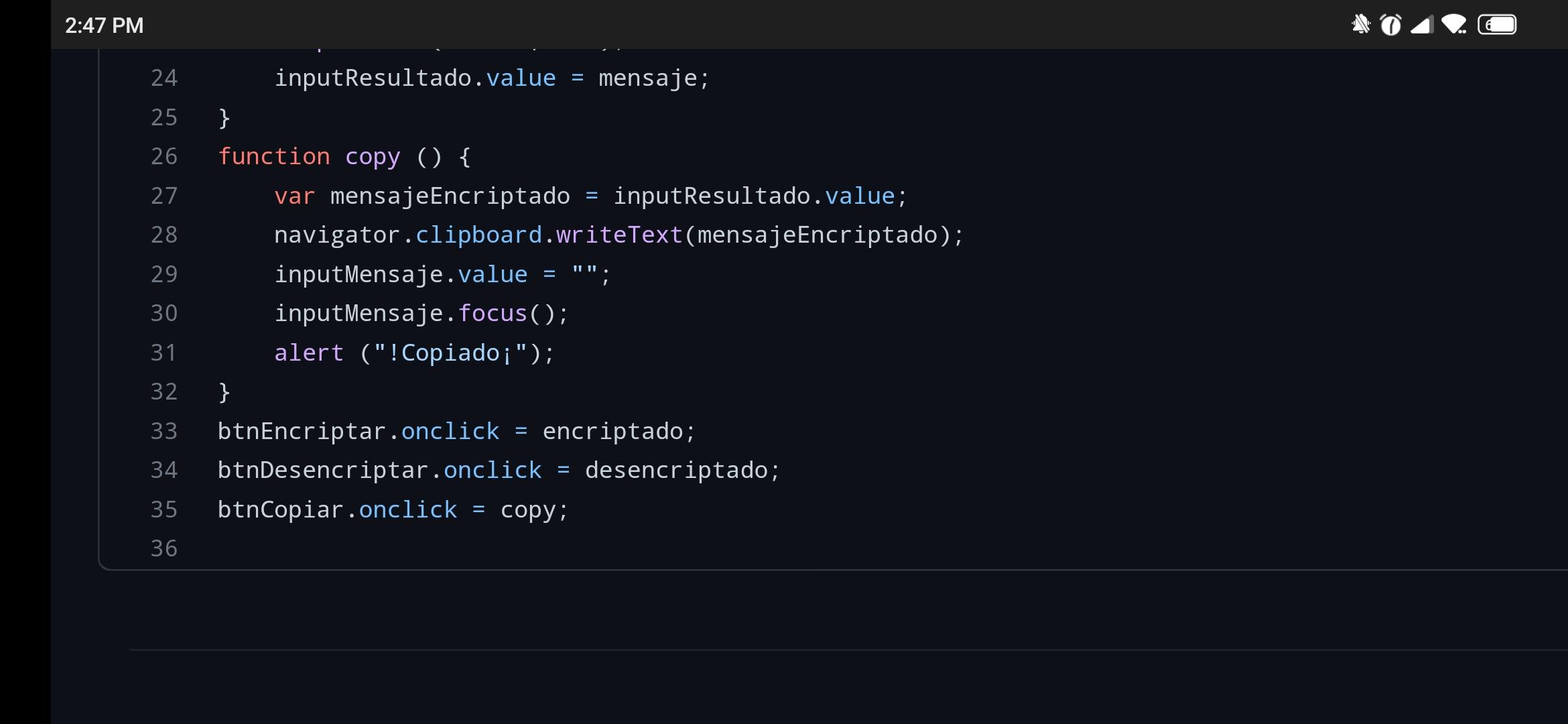Select line number 35
1568x724 pixels.
pyautogui.click(x=164, y=509)
